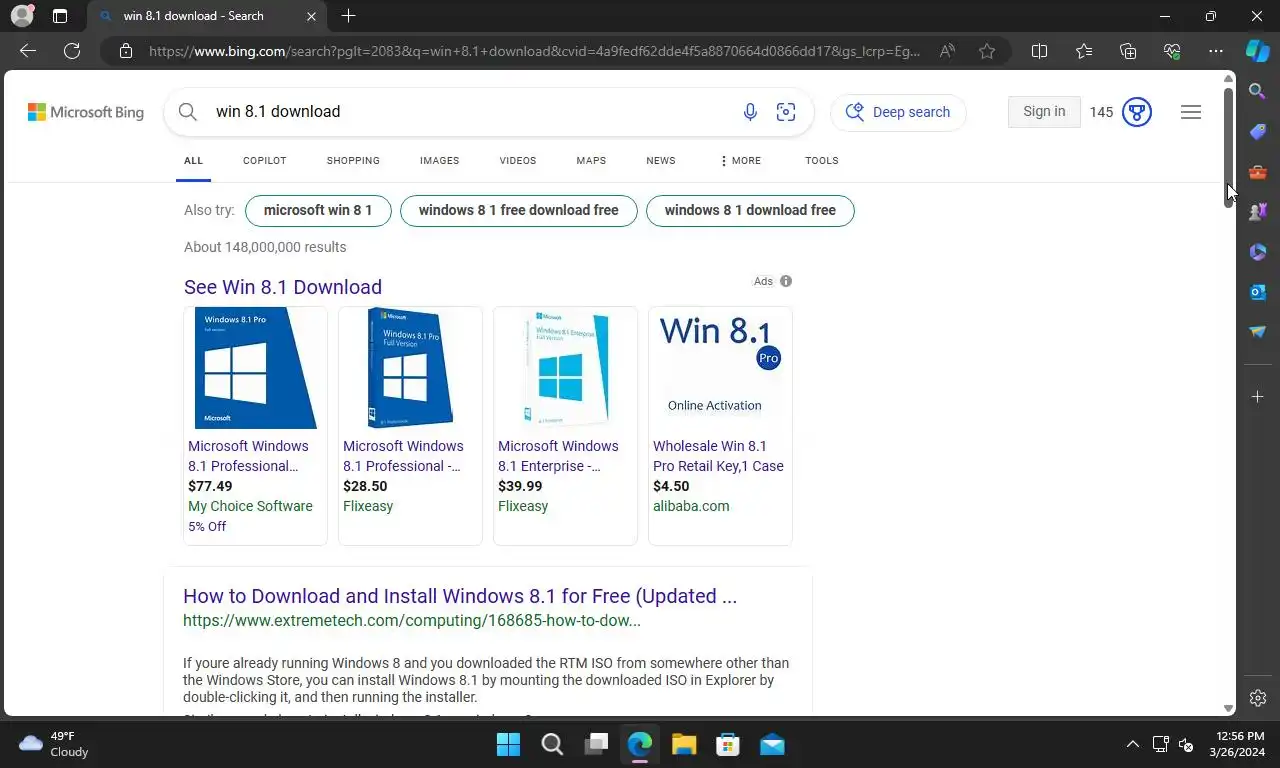Open Tools briefcase icon in sidebar
1280x768 pixels.
[1258, 172]
